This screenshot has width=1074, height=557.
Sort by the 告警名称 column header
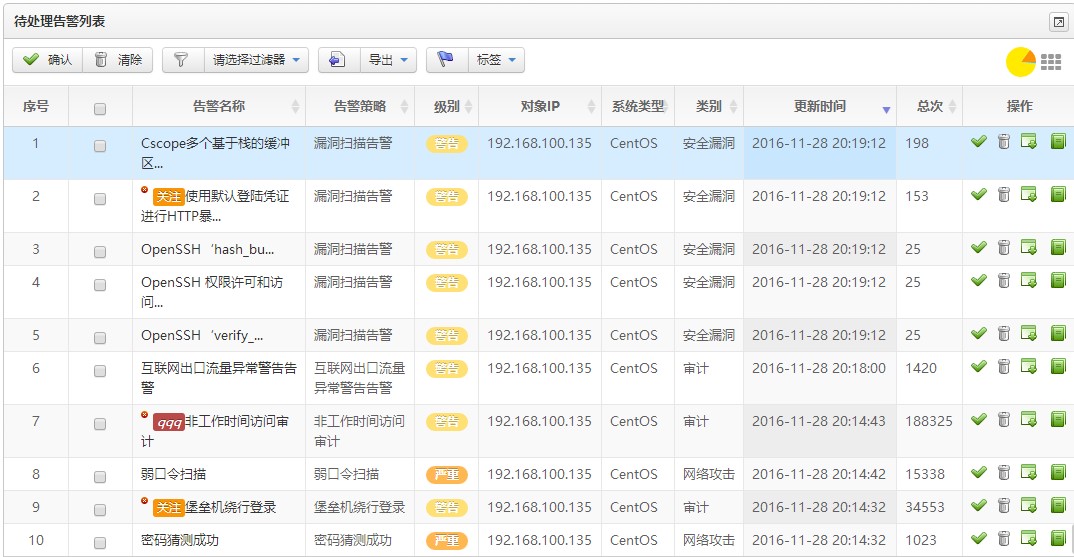tap(219, 106)
